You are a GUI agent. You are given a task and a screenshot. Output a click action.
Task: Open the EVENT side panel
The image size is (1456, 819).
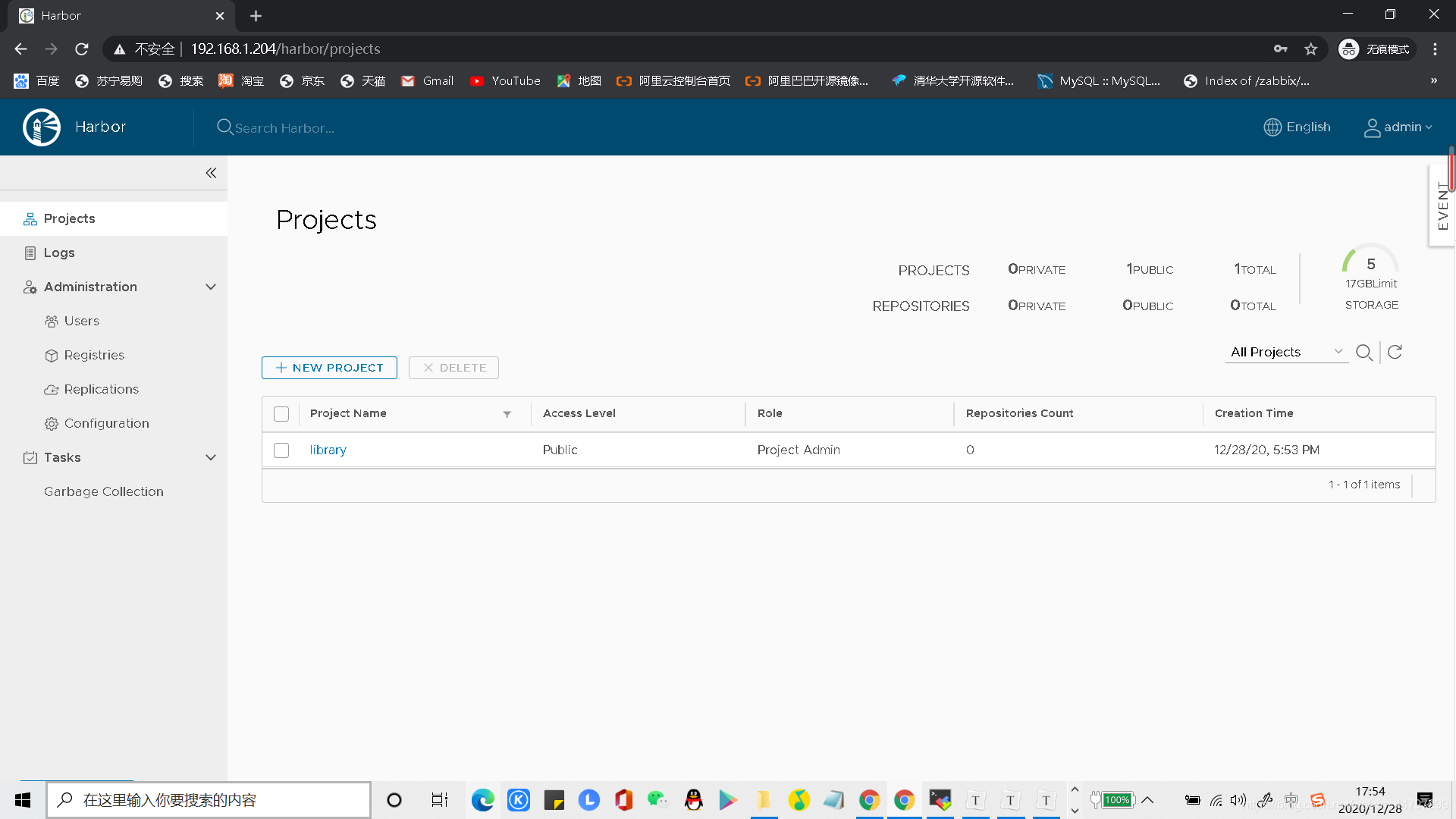point(1442,205)
